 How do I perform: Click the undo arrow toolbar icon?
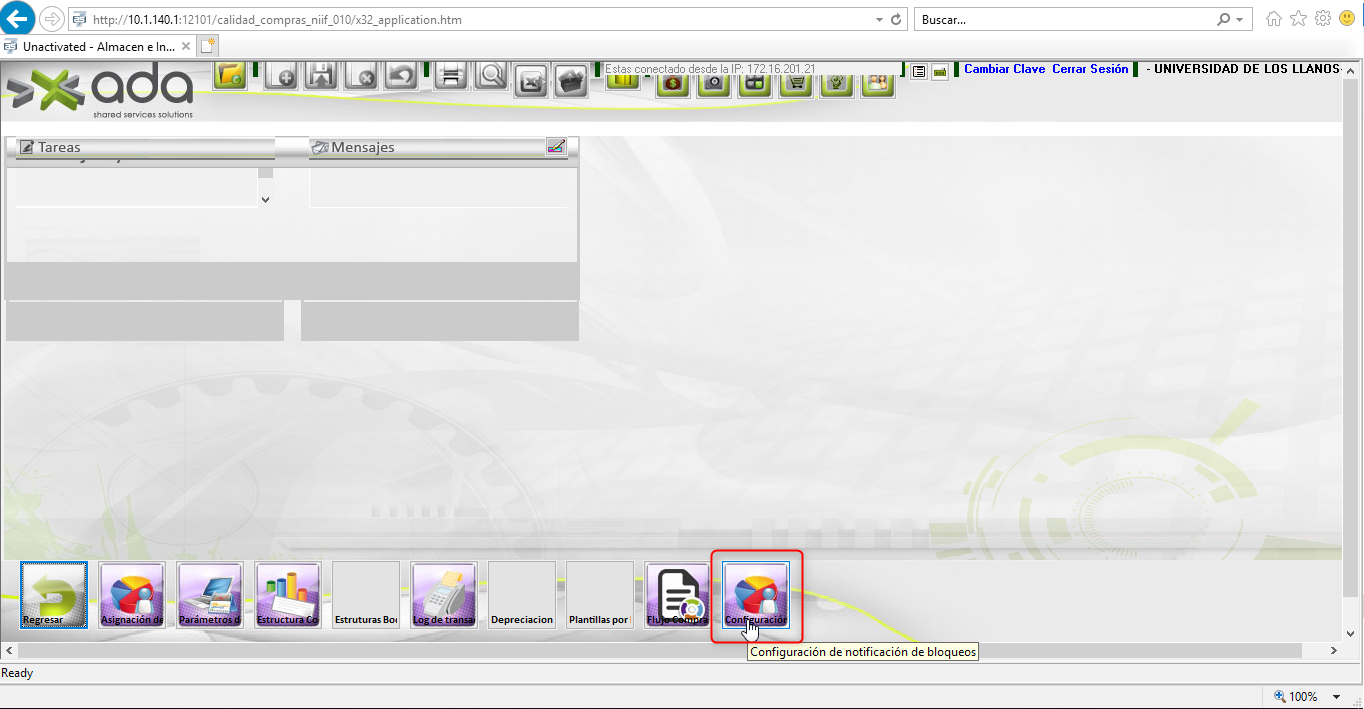click(401, 76)
